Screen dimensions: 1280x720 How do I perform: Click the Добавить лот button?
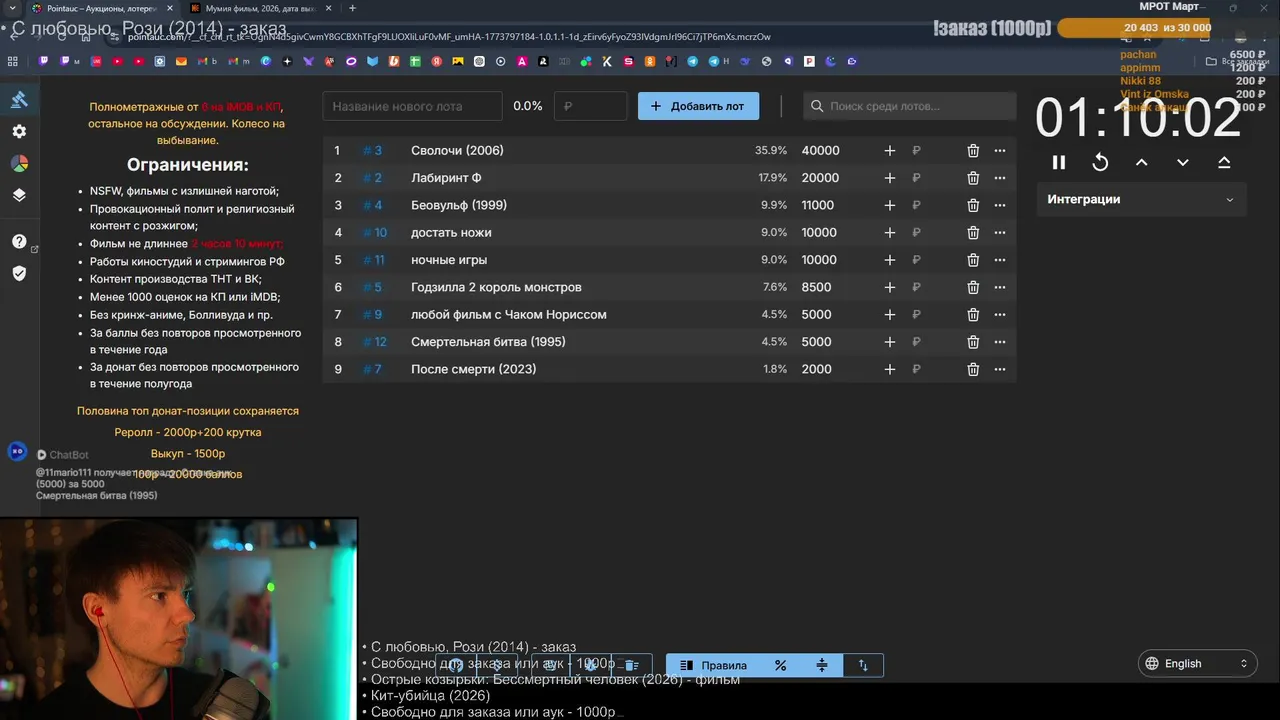pyautogui.click(x=698, y=106)
